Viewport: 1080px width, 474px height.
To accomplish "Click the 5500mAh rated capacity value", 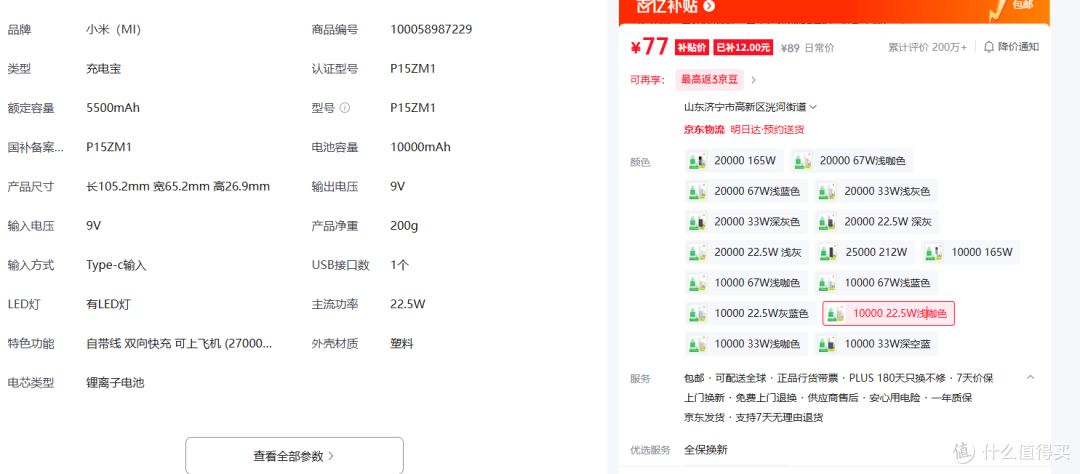I will coord(113,108).
